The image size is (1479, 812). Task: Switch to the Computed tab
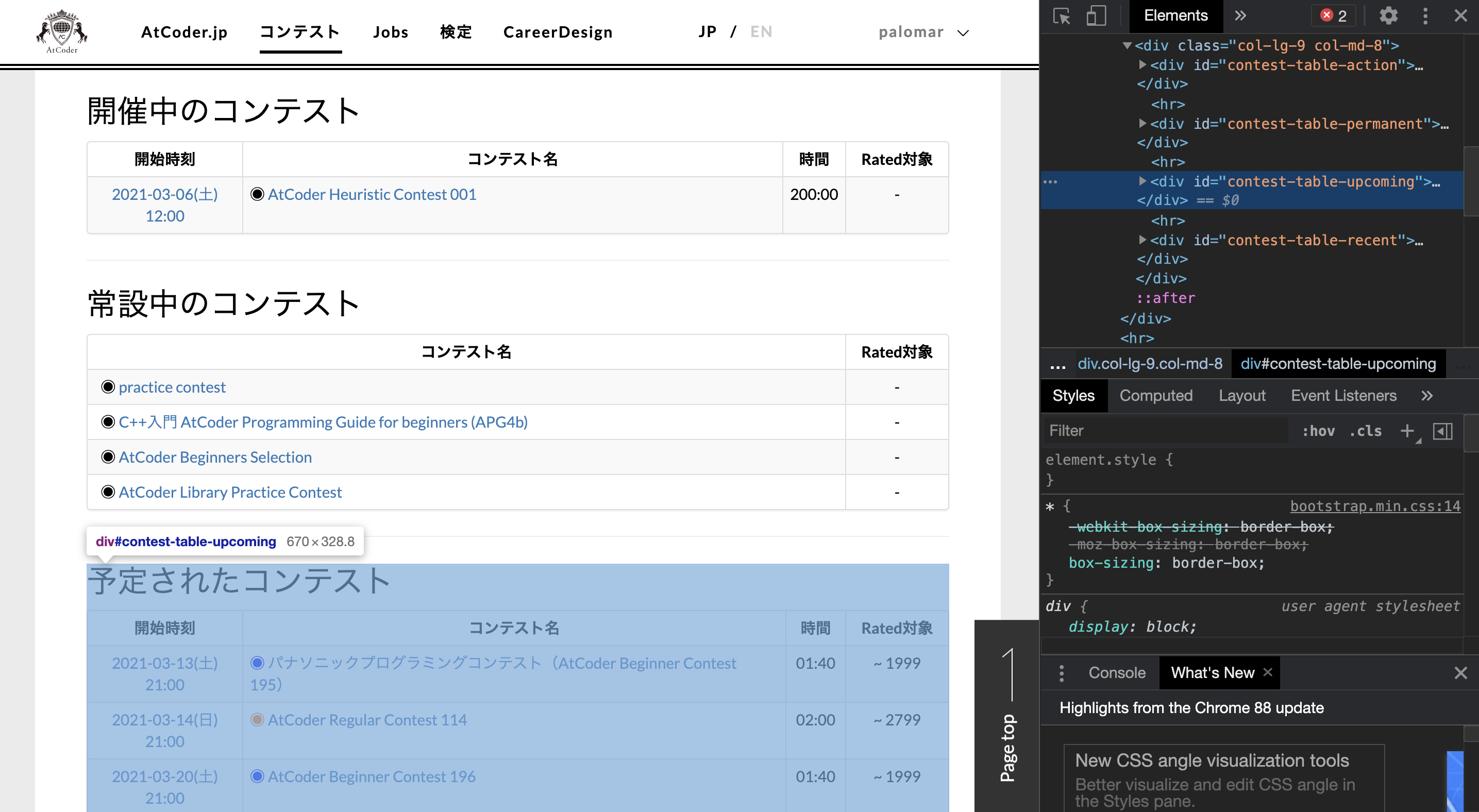[1156, 395]
